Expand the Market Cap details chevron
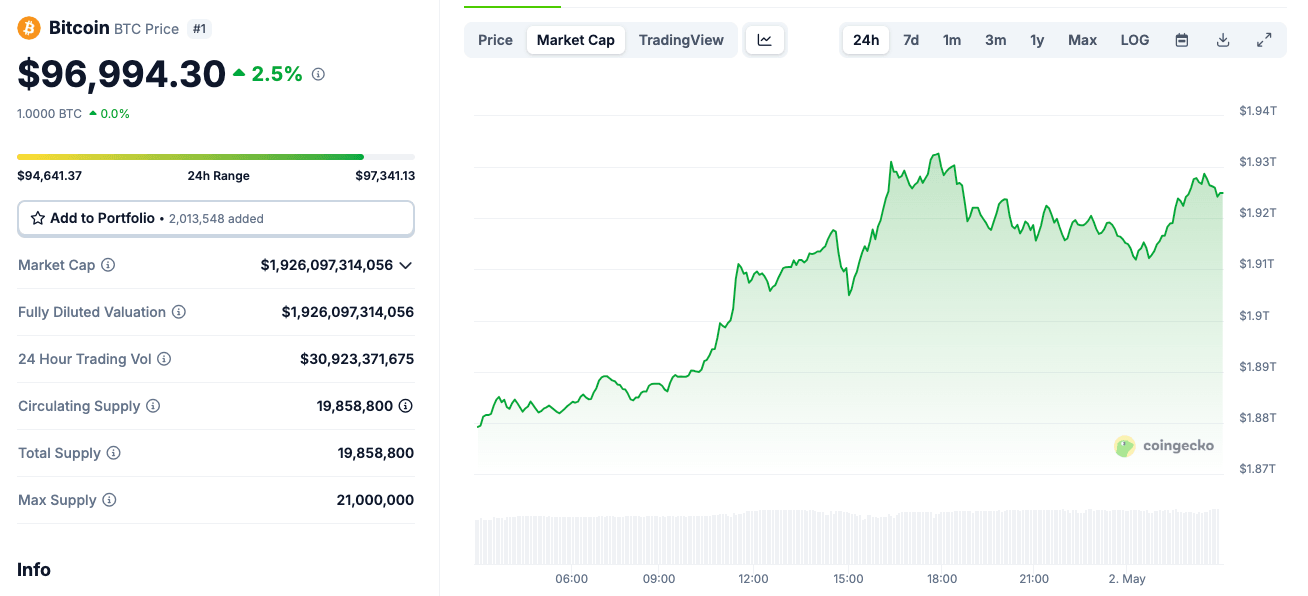 405,265
